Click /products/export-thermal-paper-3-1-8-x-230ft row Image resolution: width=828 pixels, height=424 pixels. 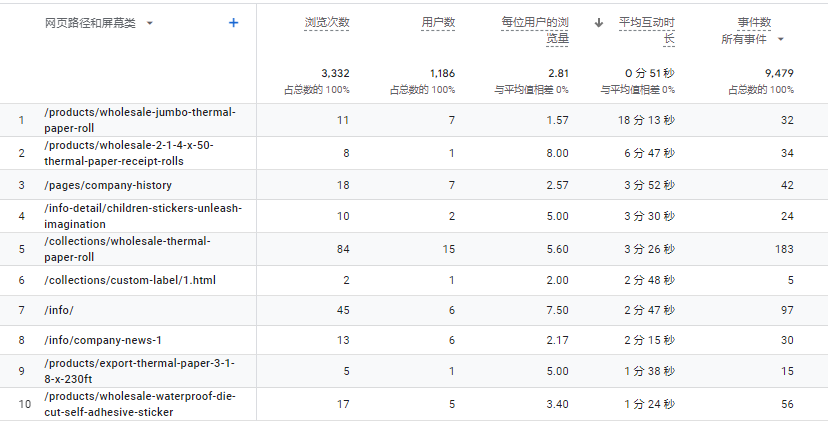[139, 370]
